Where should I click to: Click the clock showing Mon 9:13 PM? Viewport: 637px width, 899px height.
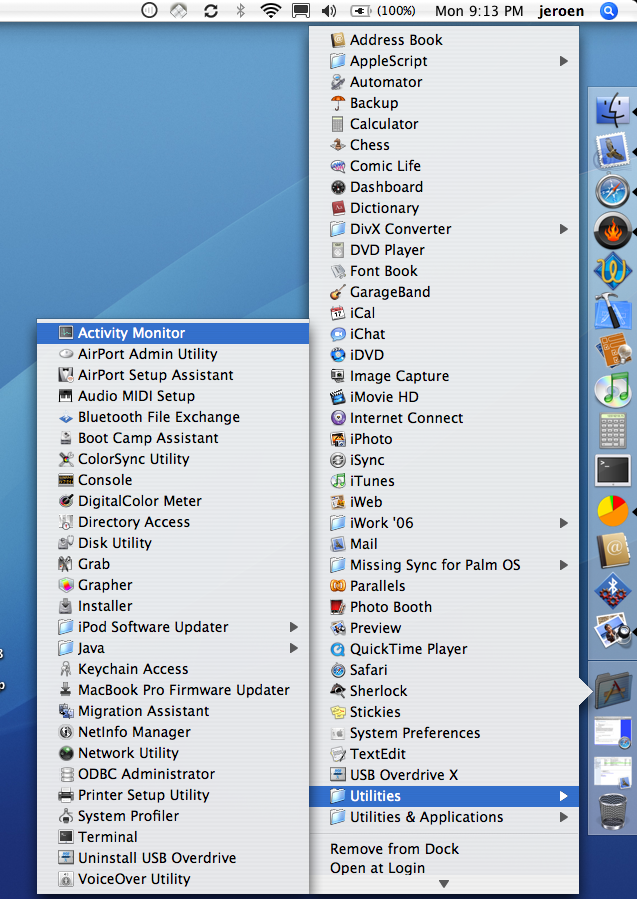point(479,11)
